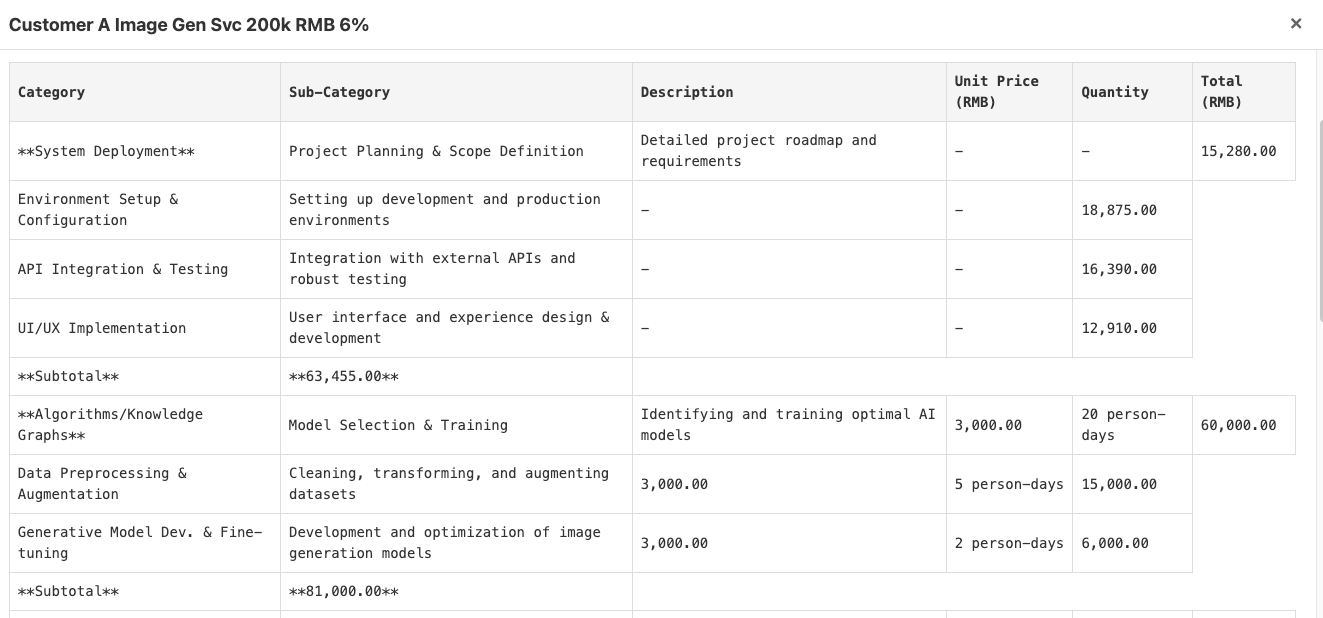Select Generative Model Dev. & Fine-tuning cell
1323x618 pixels.
point(139,543)
